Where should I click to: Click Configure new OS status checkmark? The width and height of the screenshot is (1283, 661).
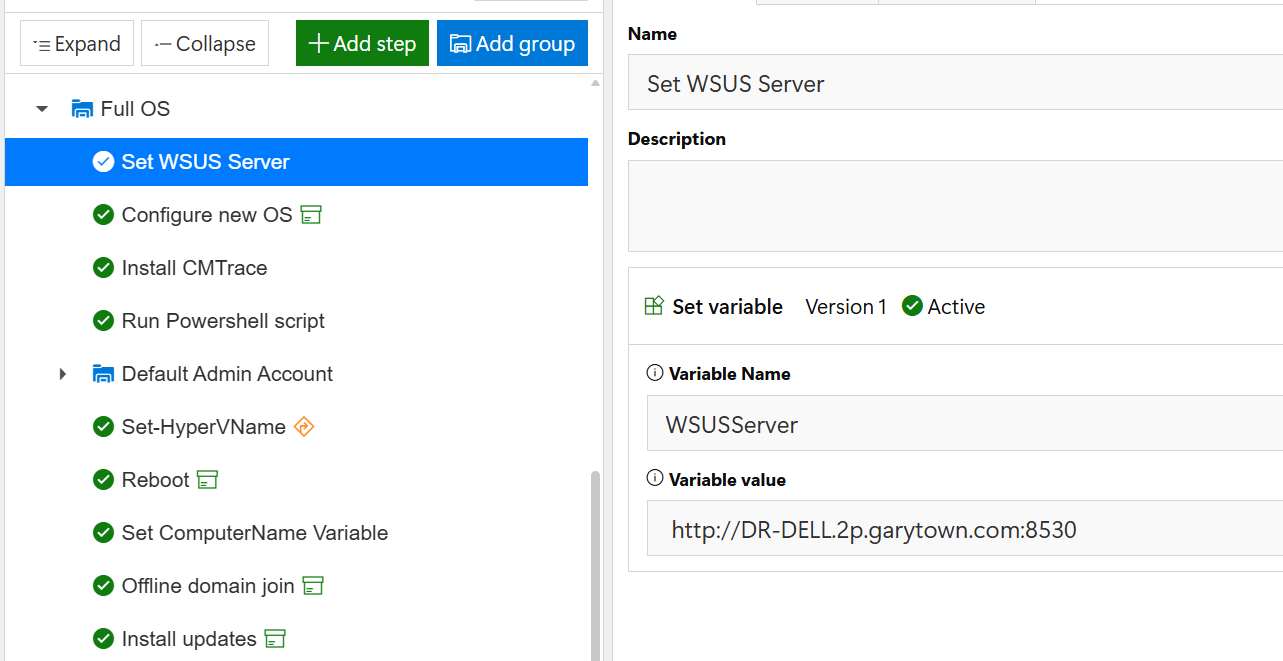103,215
